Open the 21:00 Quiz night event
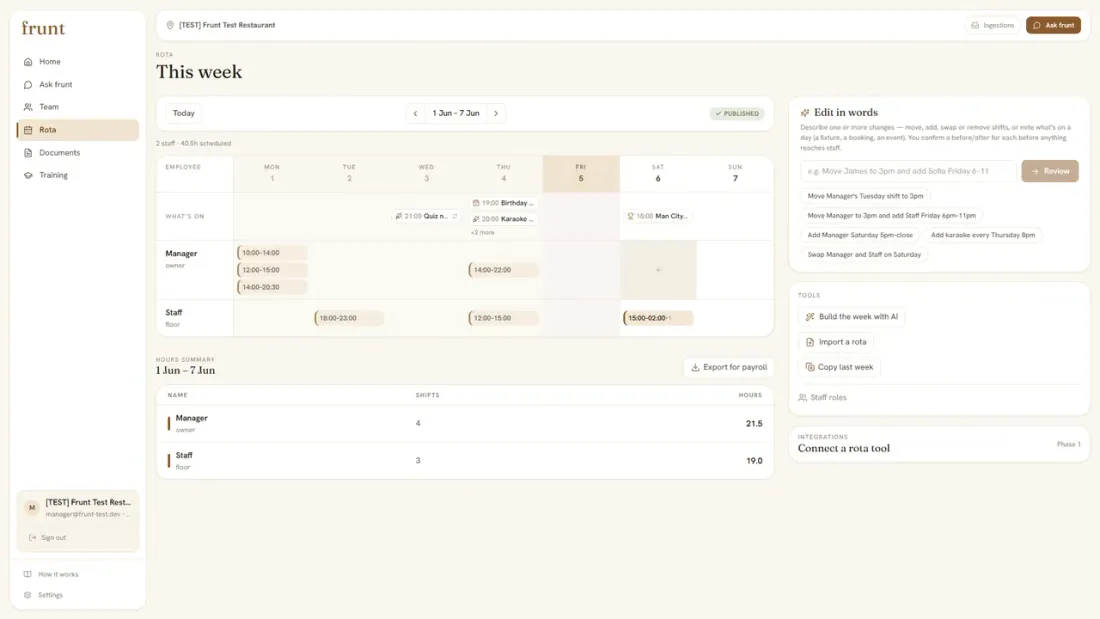1100x619 pixels. pos(427,216)
